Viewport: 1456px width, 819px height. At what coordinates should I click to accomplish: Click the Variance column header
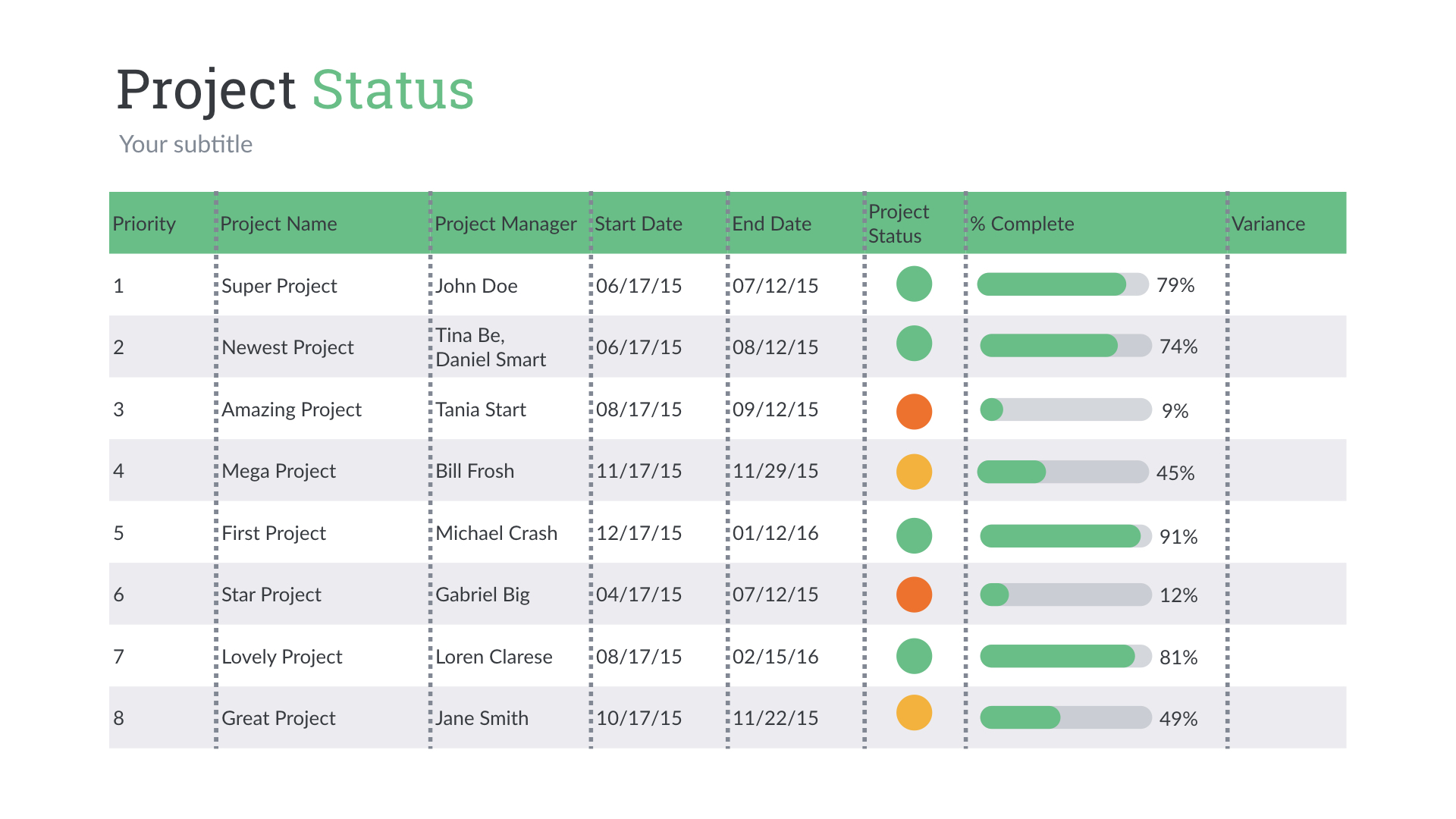(x=1268, y=224)
